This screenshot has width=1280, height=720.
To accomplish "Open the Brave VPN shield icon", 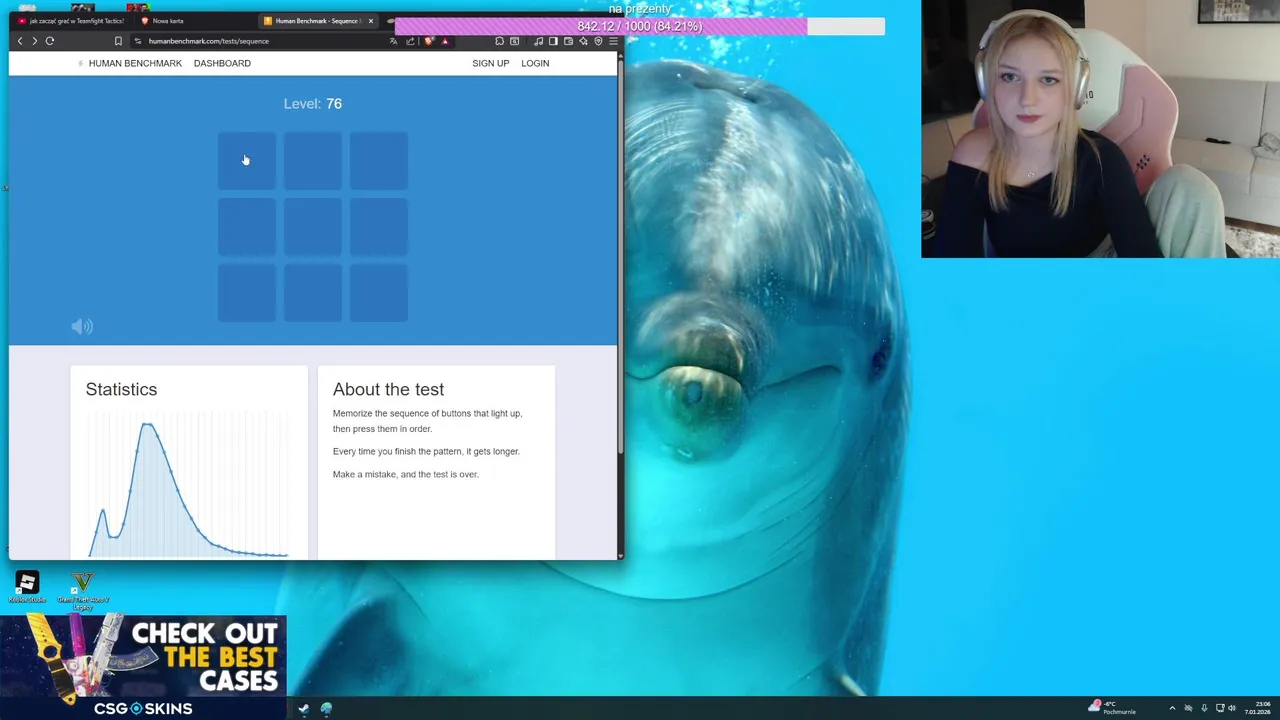I will pos(598,41).
